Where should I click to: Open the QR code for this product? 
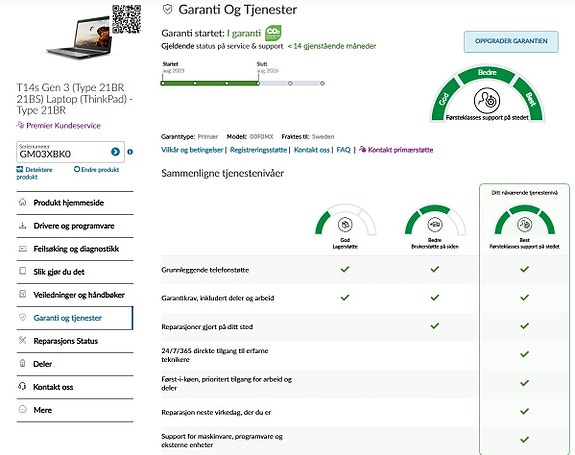(127, 19)
